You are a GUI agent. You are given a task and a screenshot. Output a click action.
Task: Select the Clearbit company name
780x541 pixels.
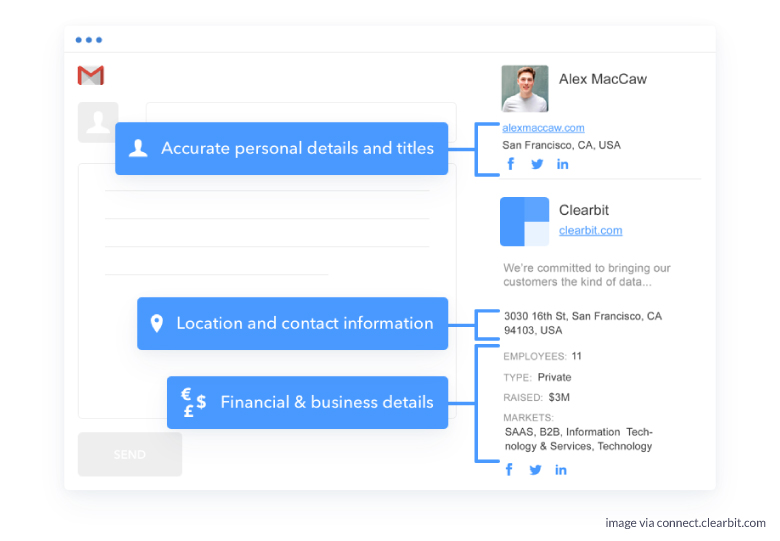(x=584, y=210)
